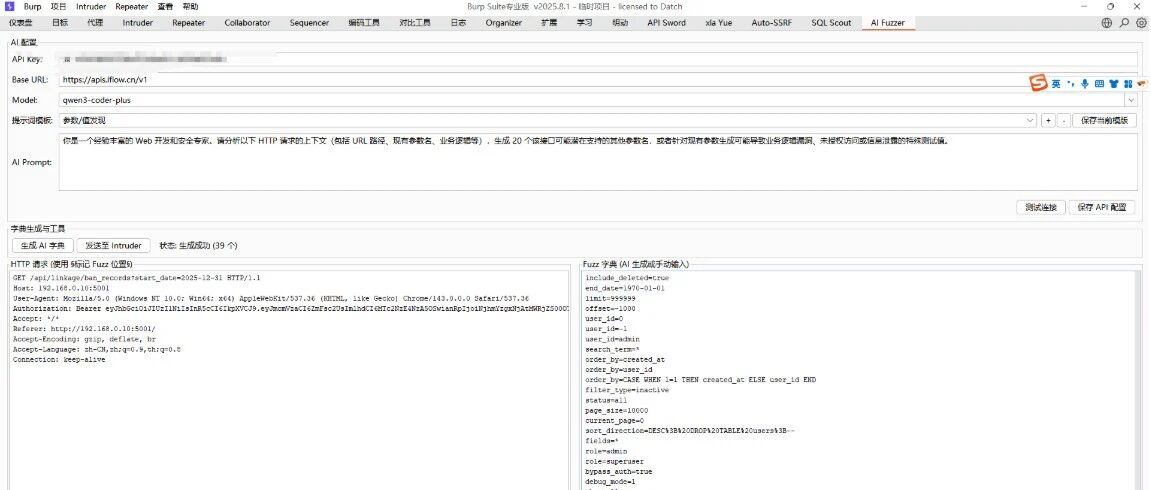Click the limit=999999 fuzz entry
1151x490 pixels.
pyautogui.click(x=610, y=299)
